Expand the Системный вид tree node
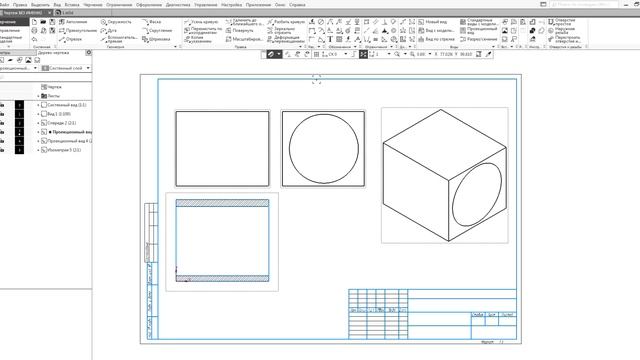The width and height of the screenshot is (640, 360). click(x=39, y=105)
